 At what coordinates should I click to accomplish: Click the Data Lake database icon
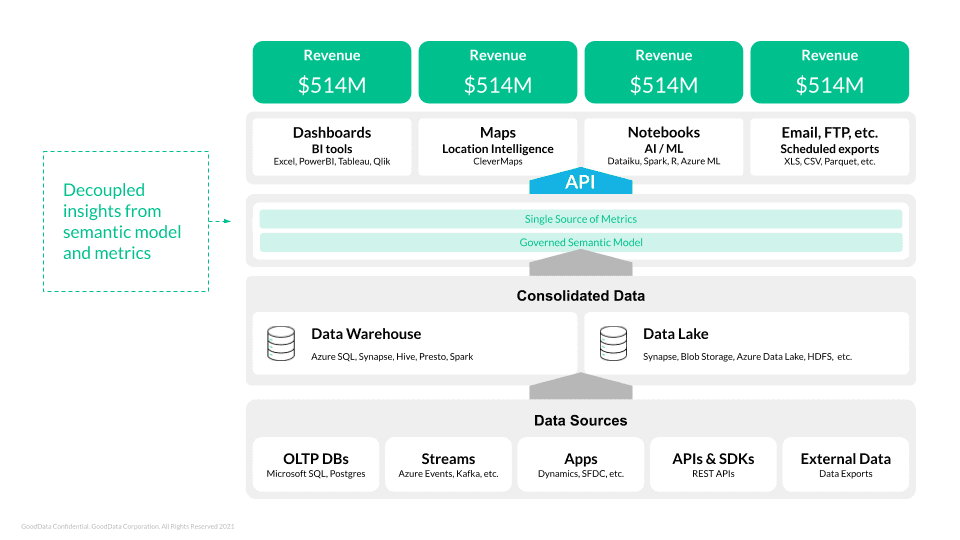point(613,343)
